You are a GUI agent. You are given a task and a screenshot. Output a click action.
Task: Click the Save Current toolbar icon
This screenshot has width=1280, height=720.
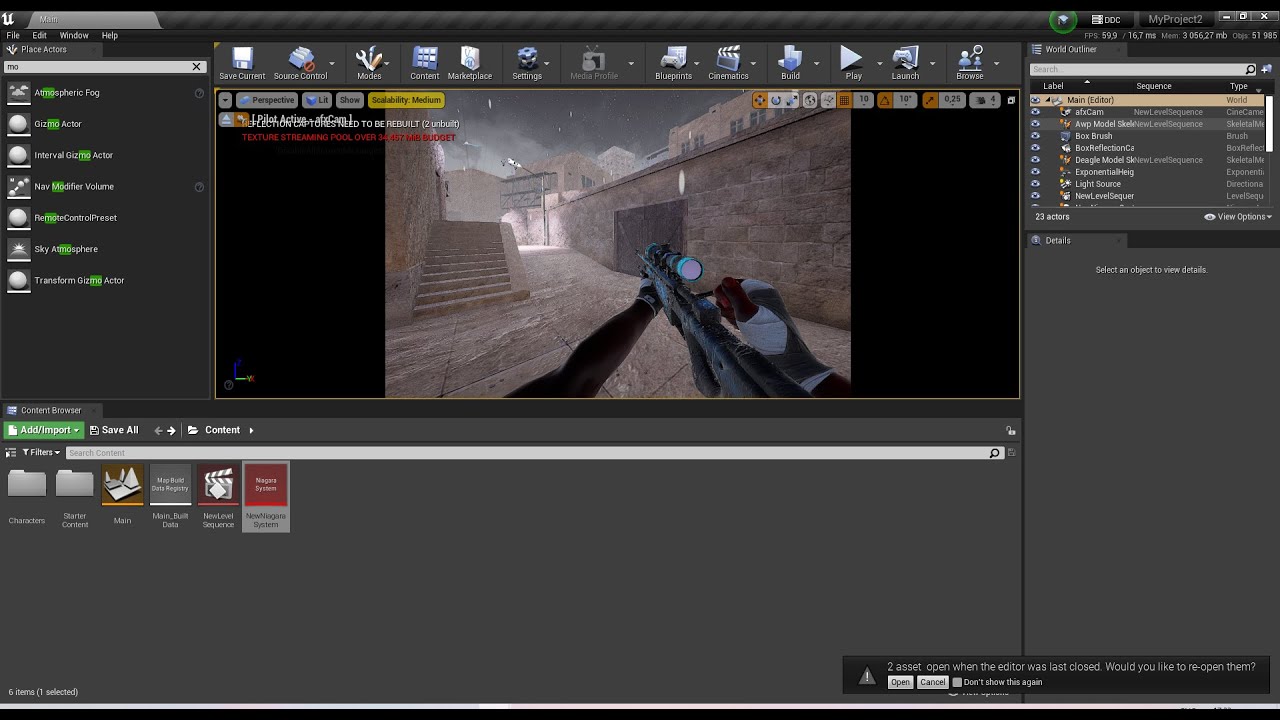pos(242,63)
